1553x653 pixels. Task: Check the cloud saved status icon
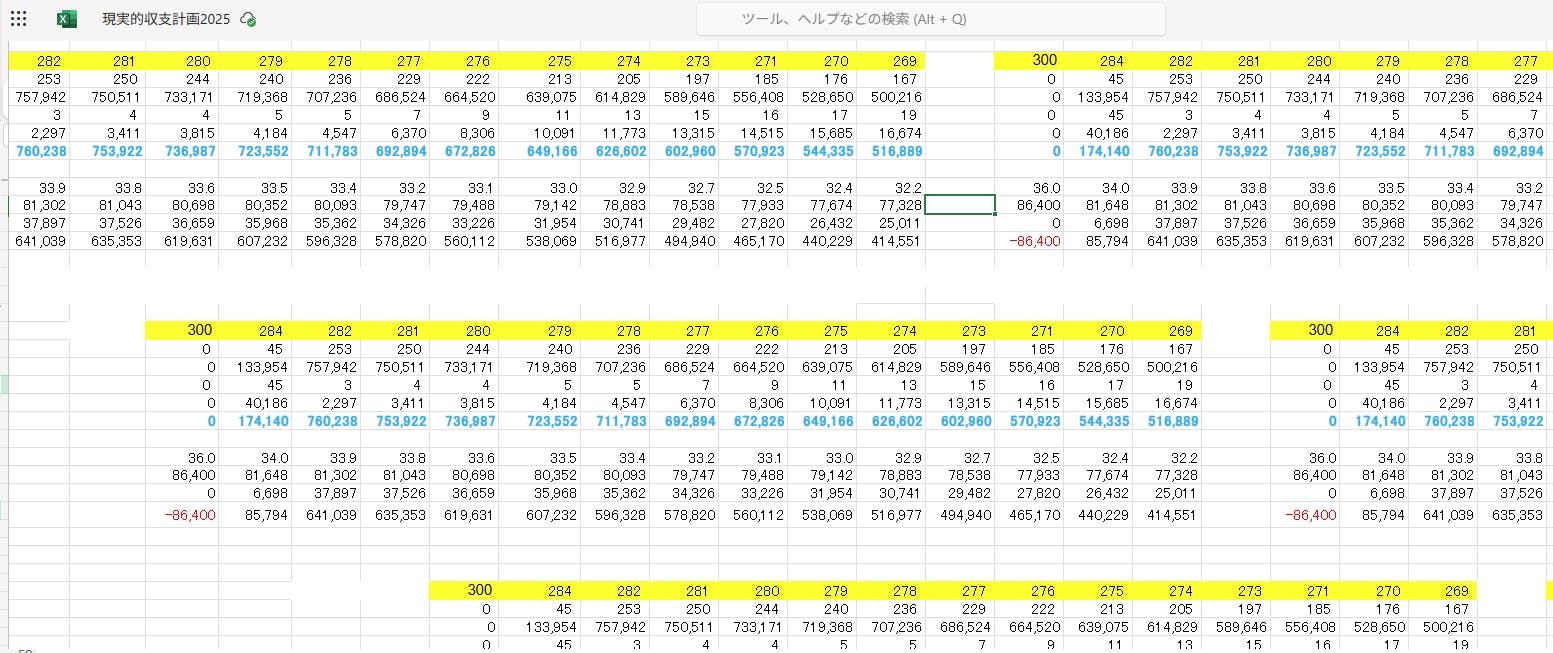pos(249,19)
